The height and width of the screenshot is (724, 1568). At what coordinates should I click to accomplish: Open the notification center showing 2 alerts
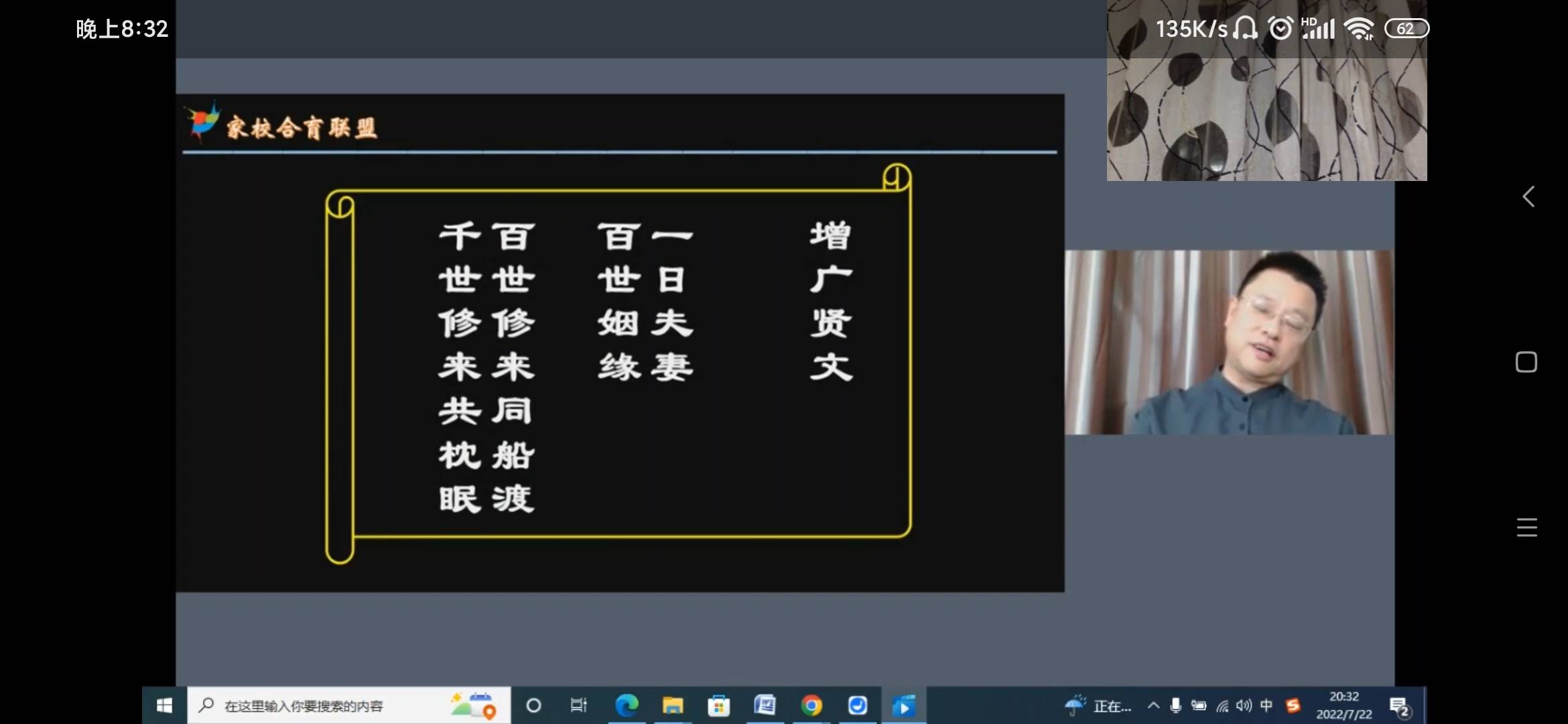coord(1400,705)
